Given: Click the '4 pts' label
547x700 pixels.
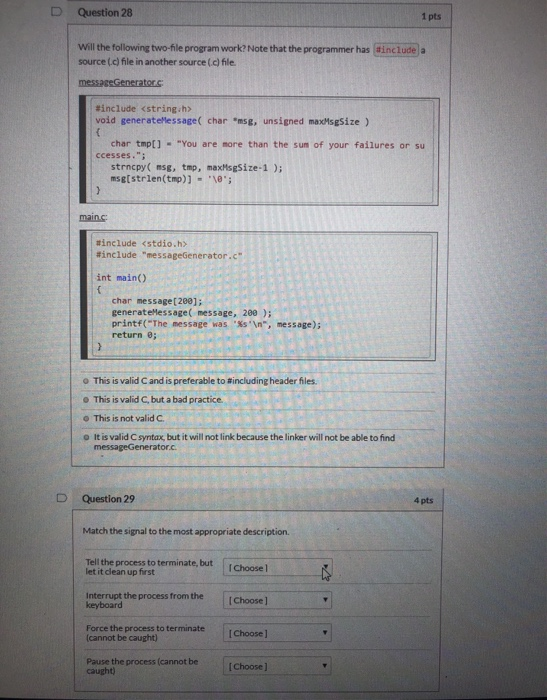Looking at the screenshot, I should pyautogui.click(x=423, y=500).
